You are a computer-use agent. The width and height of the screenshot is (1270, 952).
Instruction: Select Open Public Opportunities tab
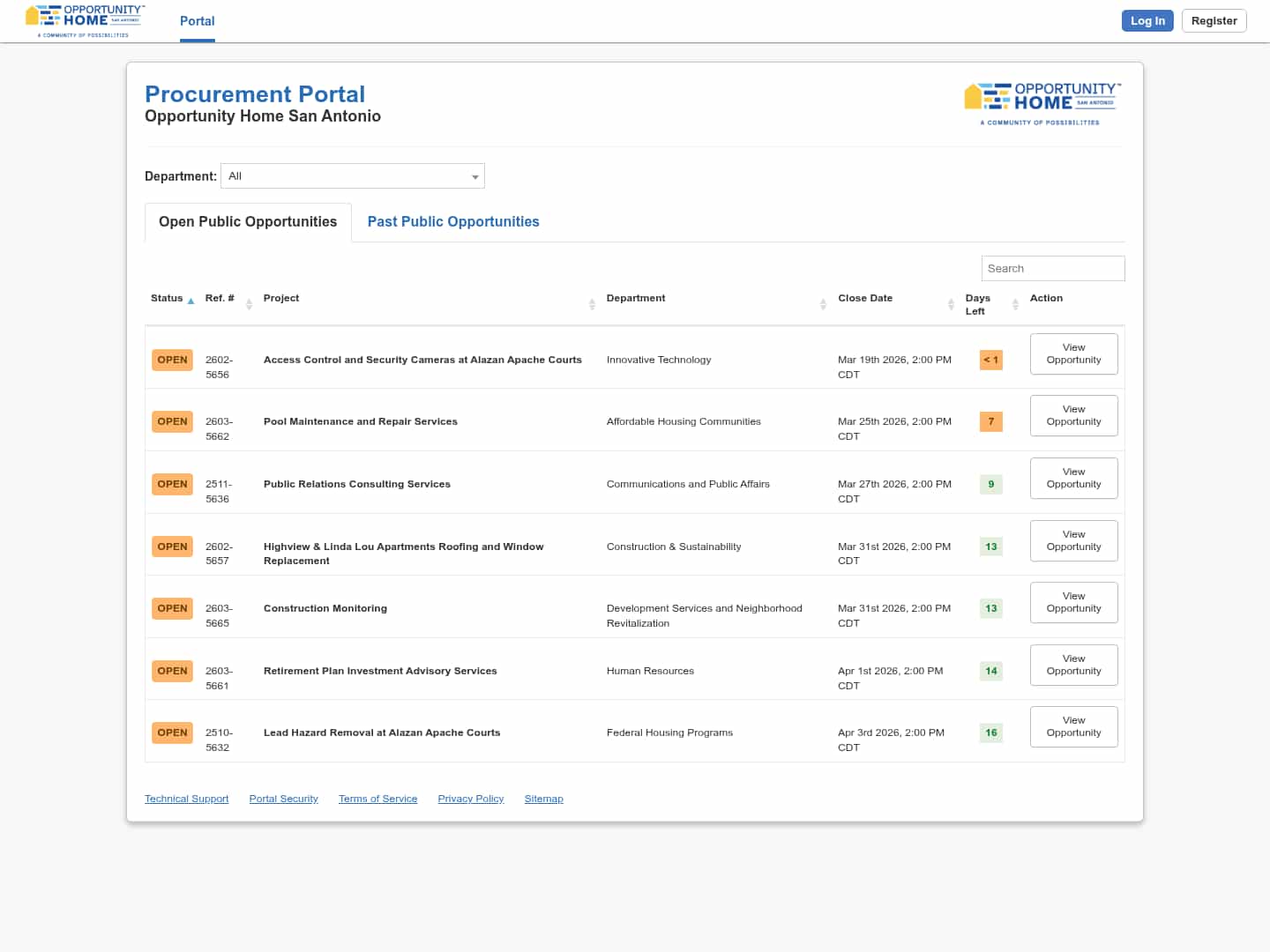coord(248,222)
